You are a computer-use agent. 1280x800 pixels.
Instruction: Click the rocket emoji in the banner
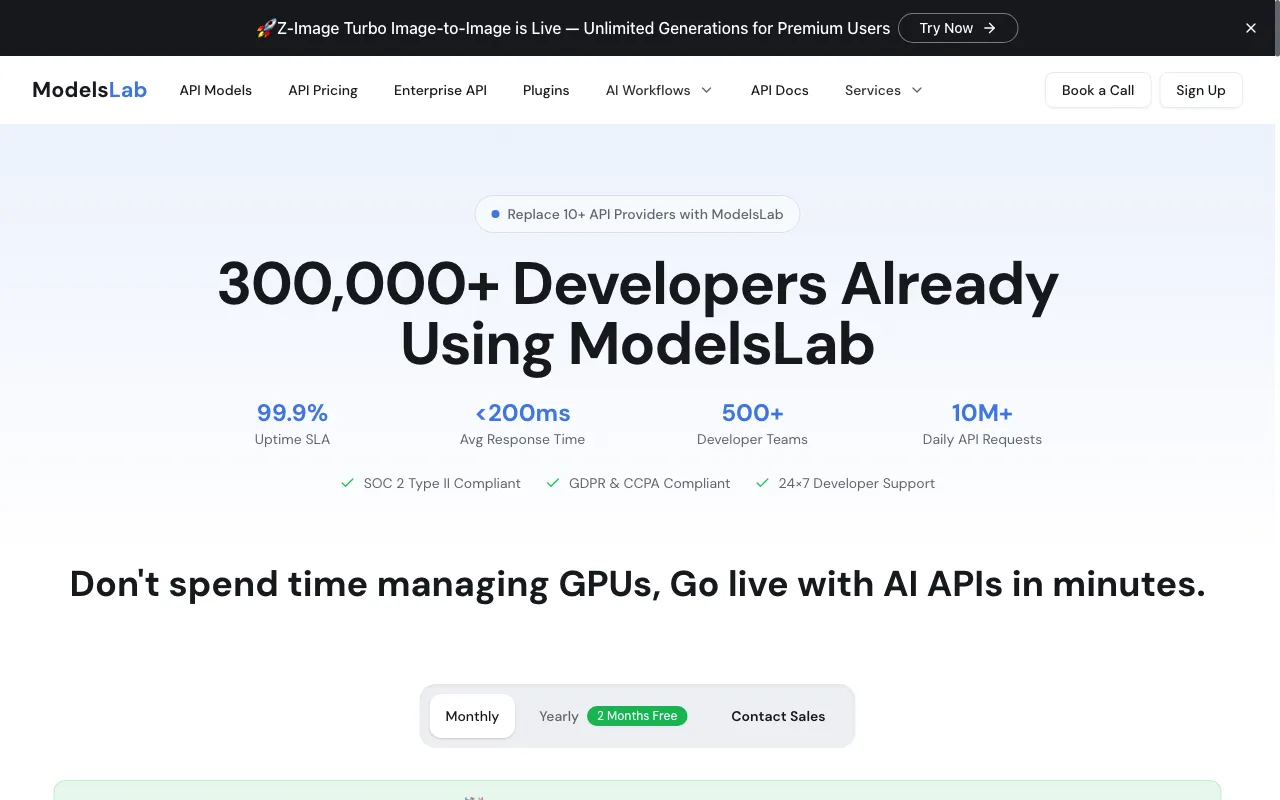pos(266,28)
